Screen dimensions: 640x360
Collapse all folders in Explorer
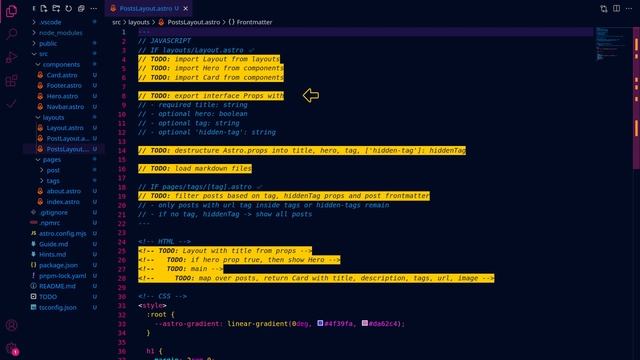(81, 9)
